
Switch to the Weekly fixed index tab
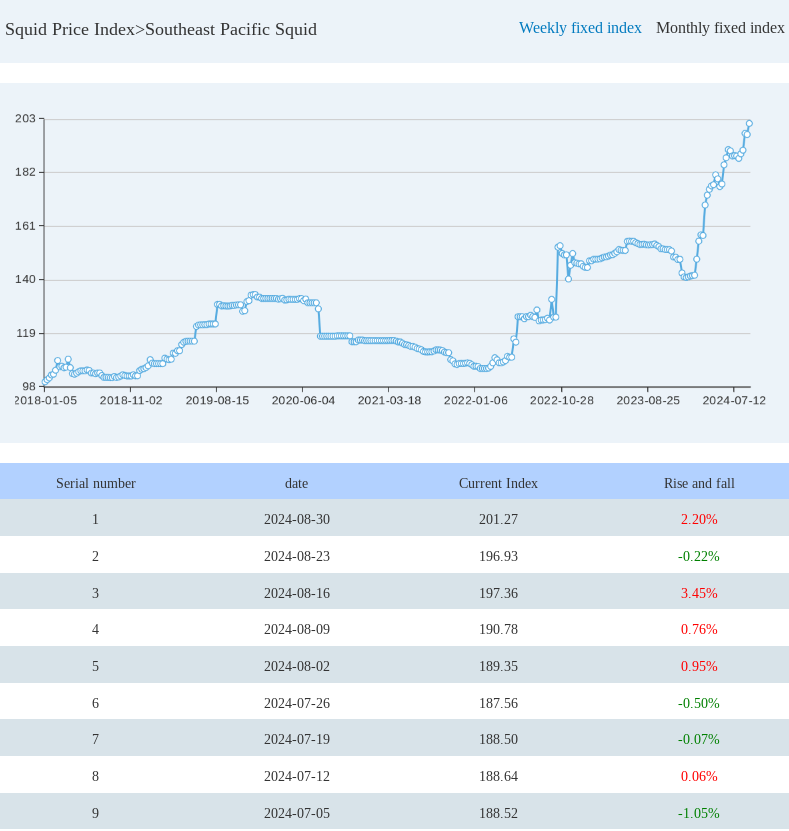pyautogui.click(x=580, y=28)
